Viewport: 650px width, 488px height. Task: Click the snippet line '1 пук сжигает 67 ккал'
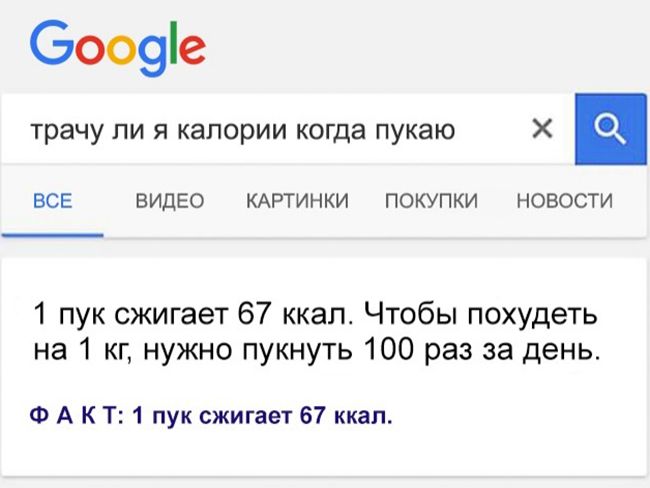[193, 313]
